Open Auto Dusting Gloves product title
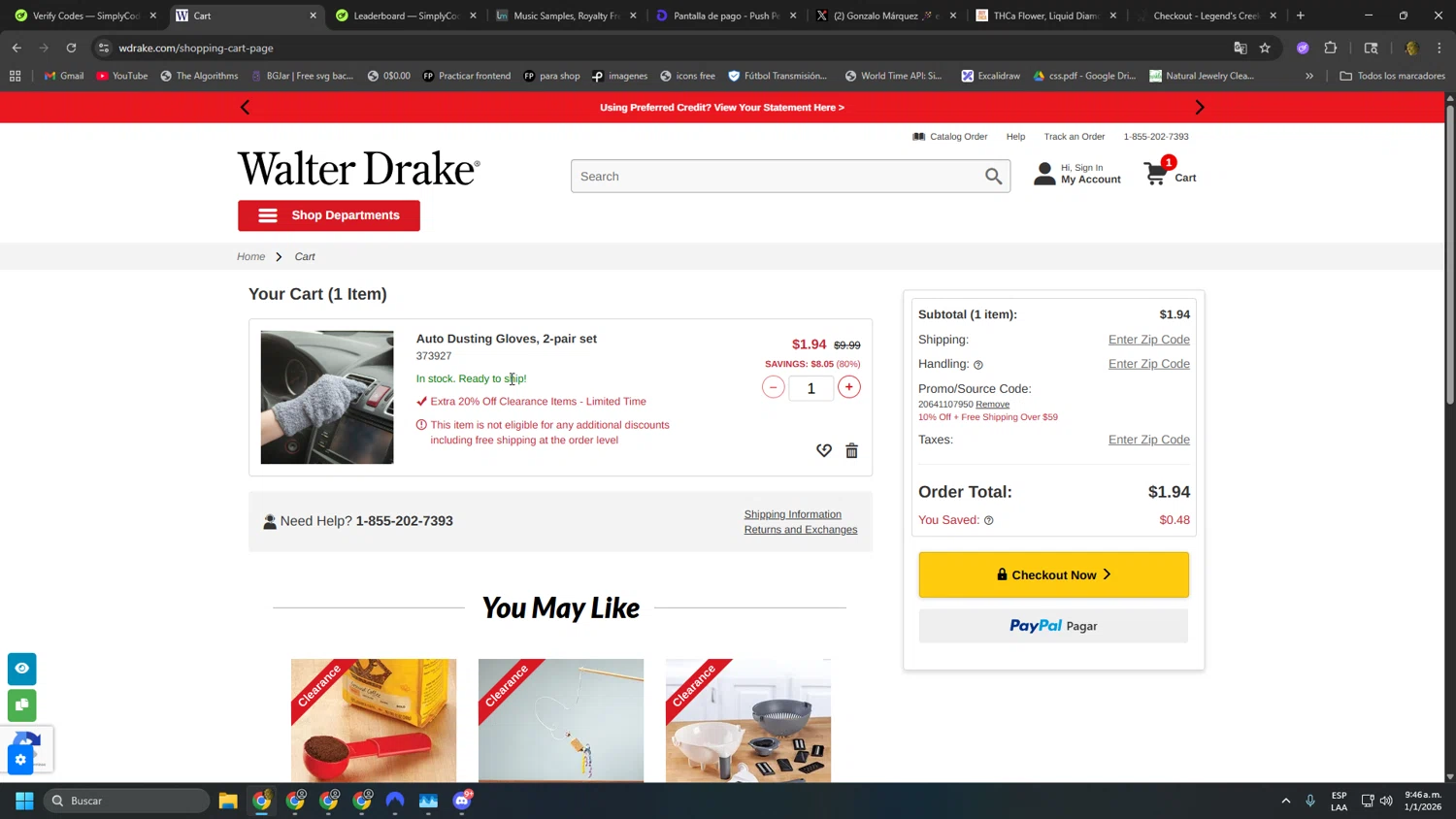1456x819 pixels. (506, 339)
